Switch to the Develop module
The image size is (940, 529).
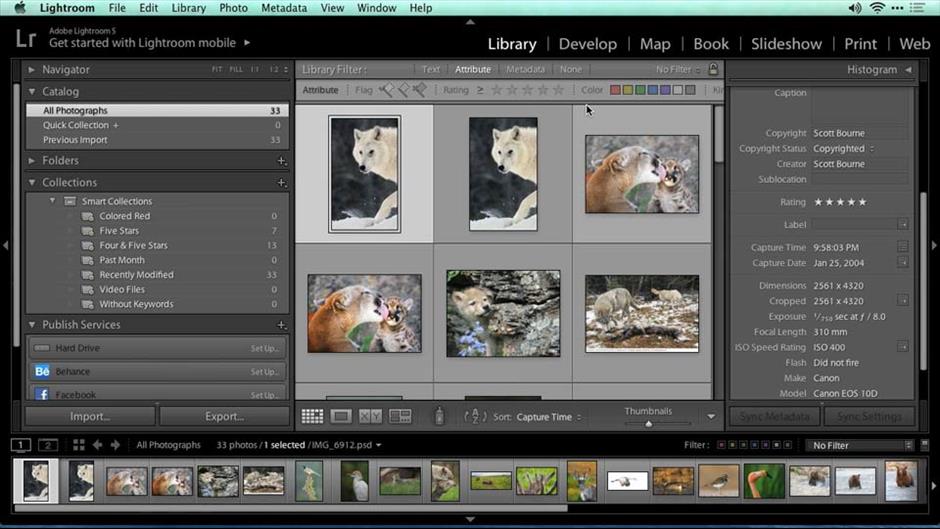tap(588, 44)
